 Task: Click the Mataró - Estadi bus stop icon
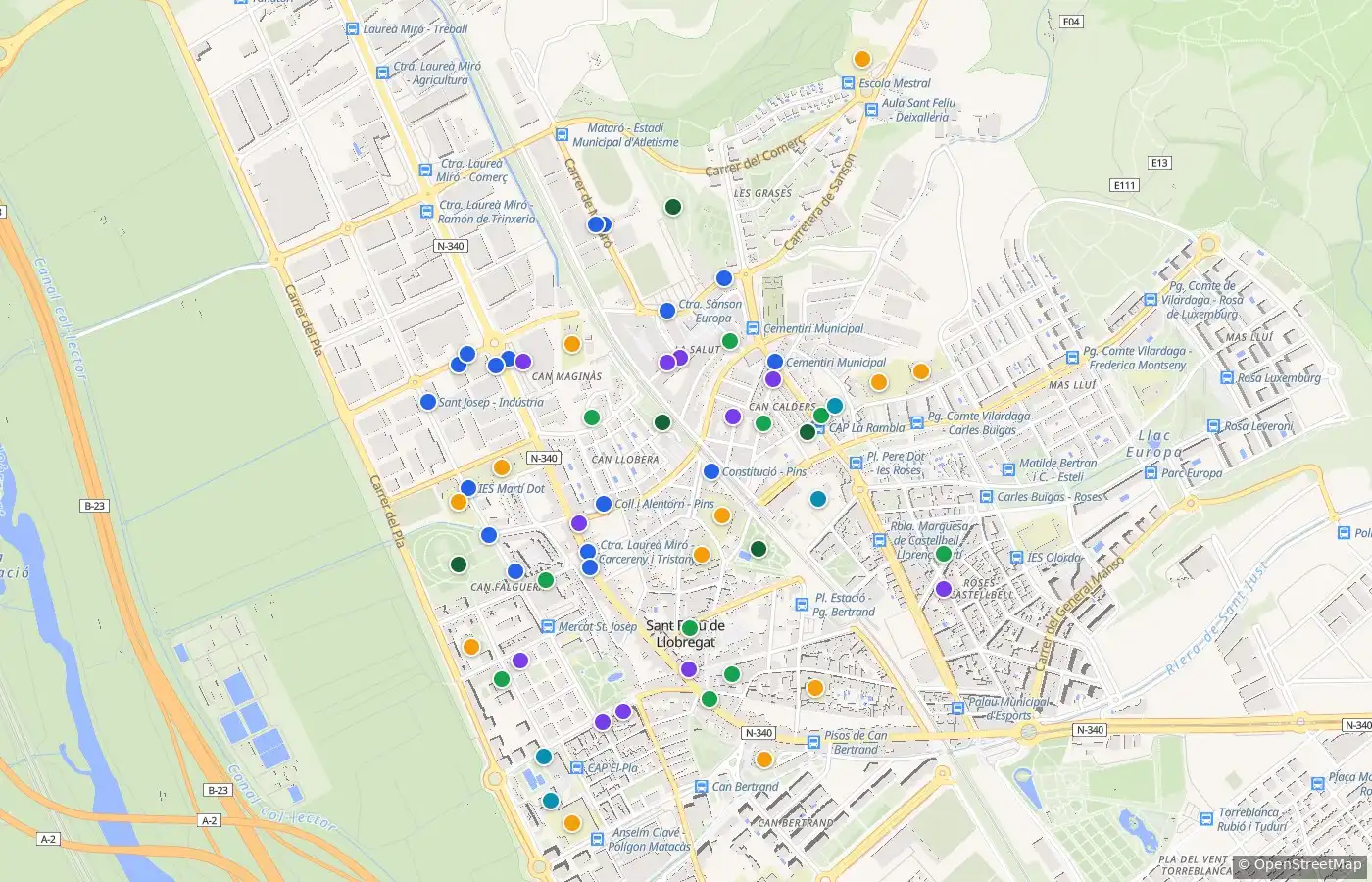[562, 135]
